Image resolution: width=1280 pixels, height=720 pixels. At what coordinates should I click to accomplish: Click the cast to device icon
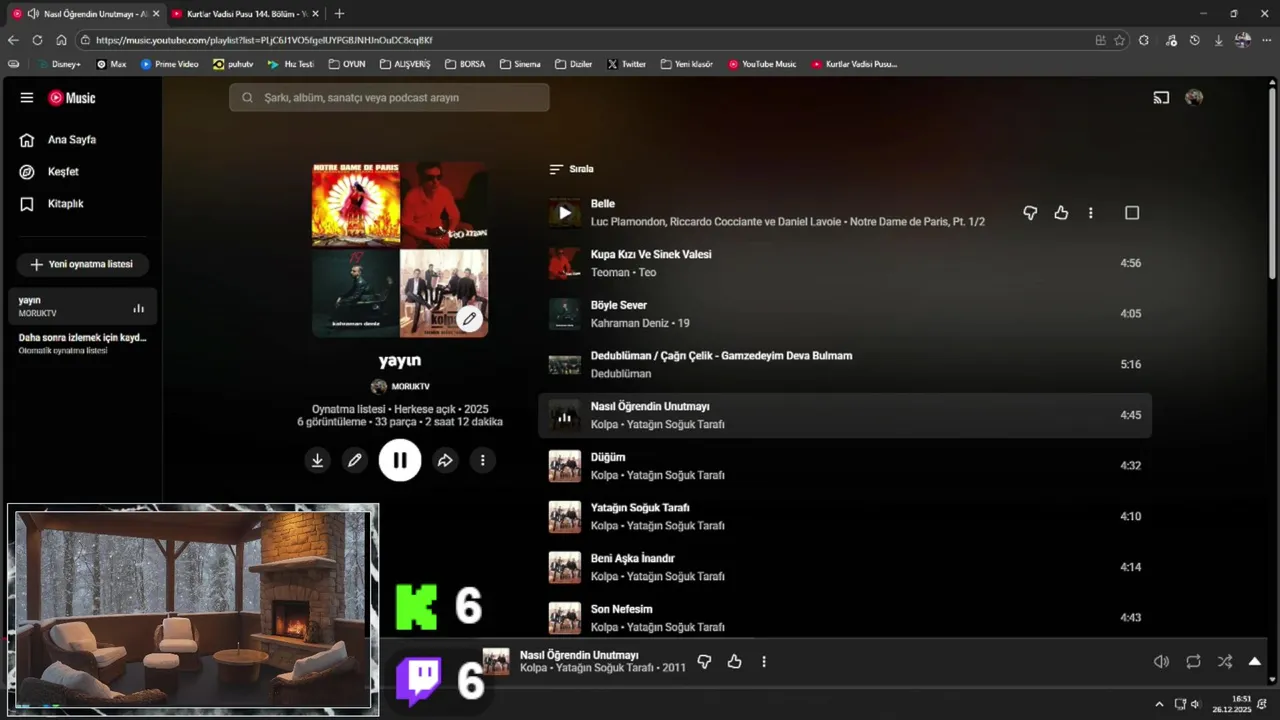(x=1161, y=98)
